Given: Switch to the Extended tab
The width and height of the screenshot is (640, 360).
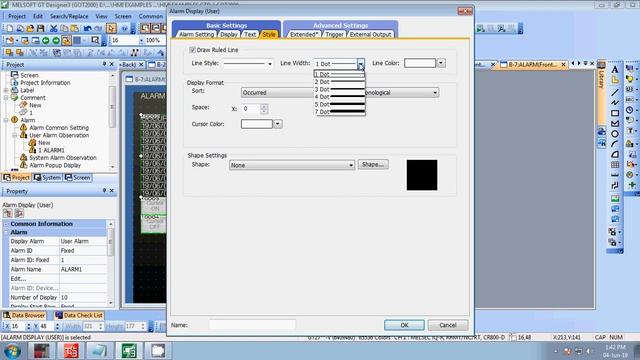Looking at the screenshot, I should [x=303, y=35].
